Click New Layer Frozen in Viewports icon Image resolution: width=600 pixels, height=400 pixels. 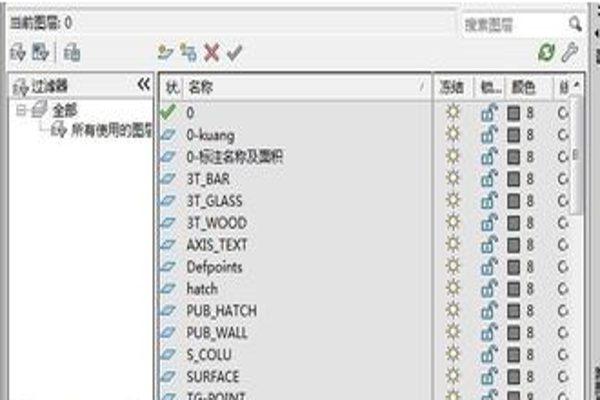[x=188, y=52]
